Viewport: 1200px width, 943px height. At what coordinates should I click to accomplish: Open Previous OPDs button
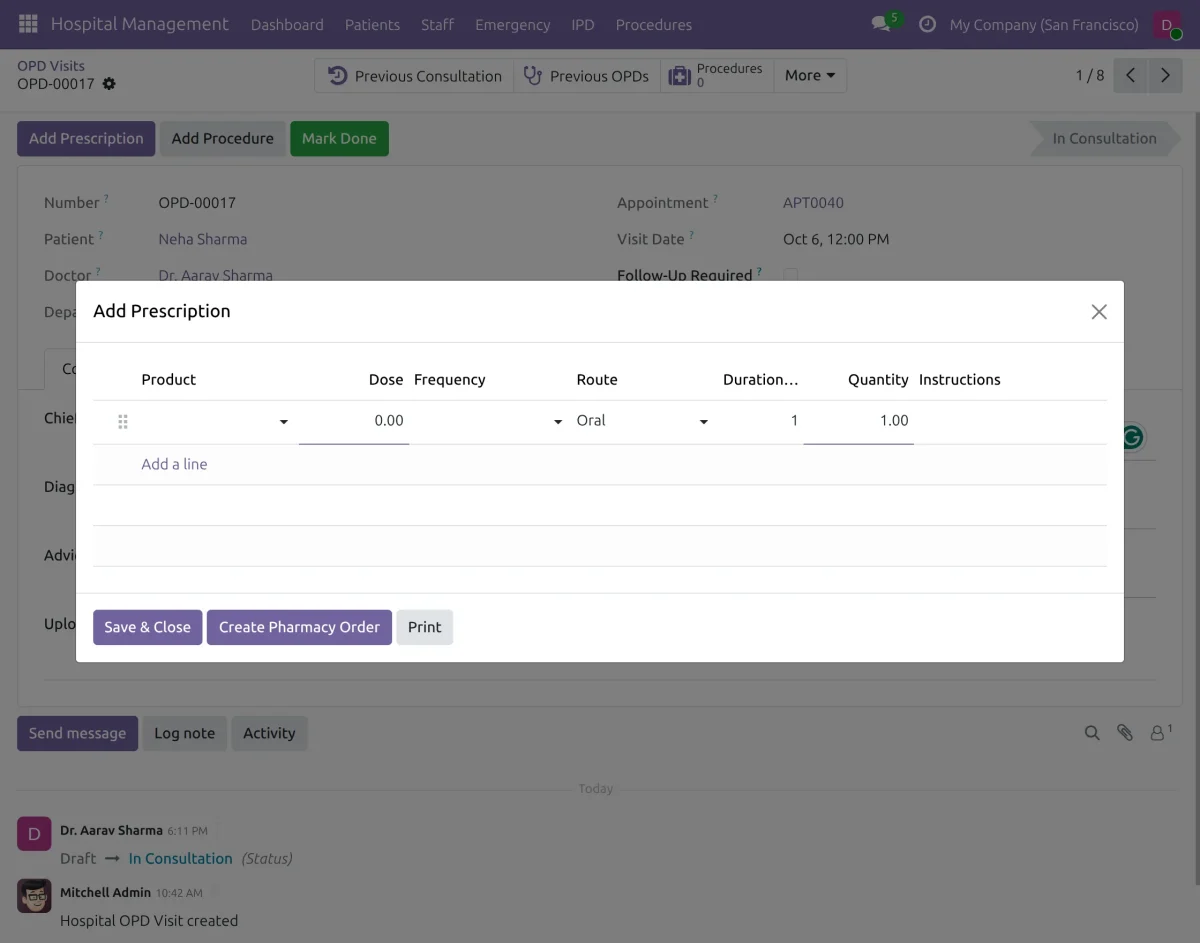pos(587,75)
